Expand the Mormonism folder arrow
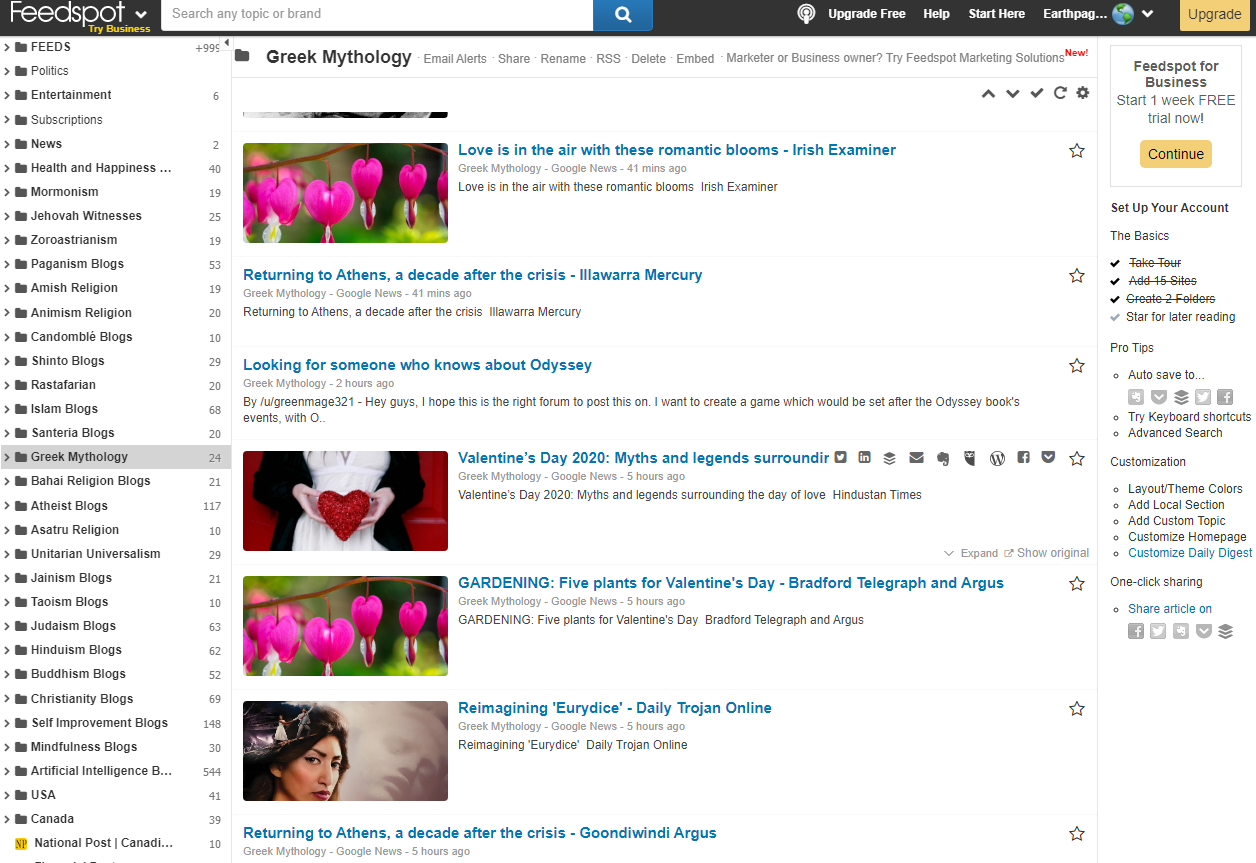 coord(7,192)
